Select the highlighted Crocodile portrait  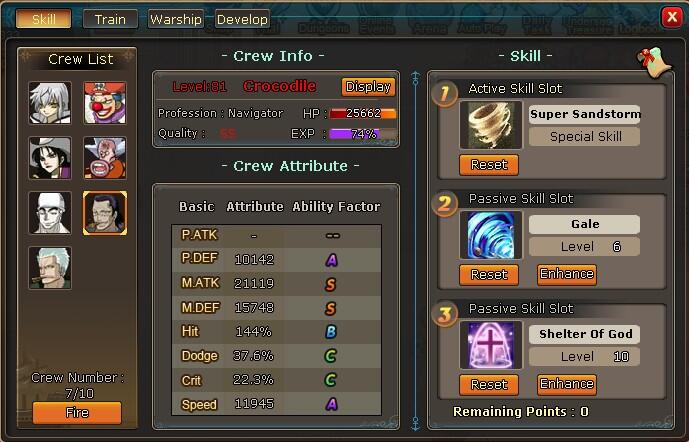pos(105,213)
